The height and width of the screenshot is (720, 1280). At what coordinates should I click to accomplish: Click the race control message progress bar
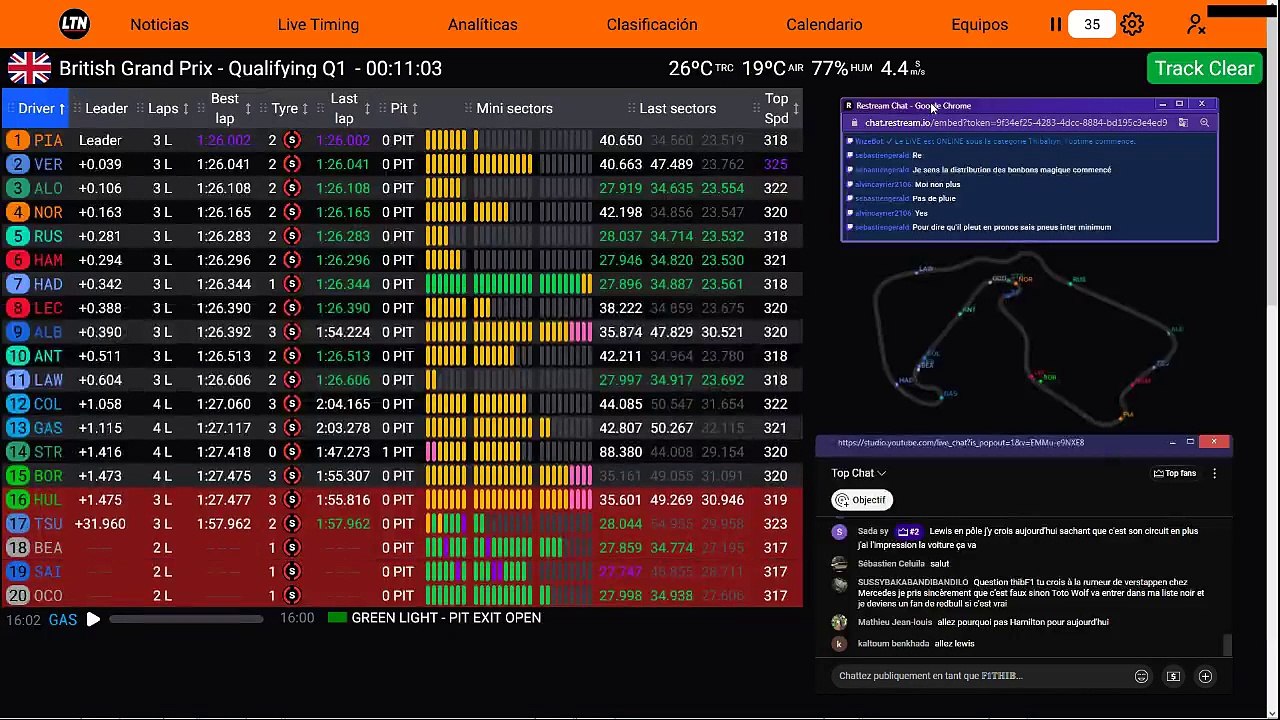(186, 619)
